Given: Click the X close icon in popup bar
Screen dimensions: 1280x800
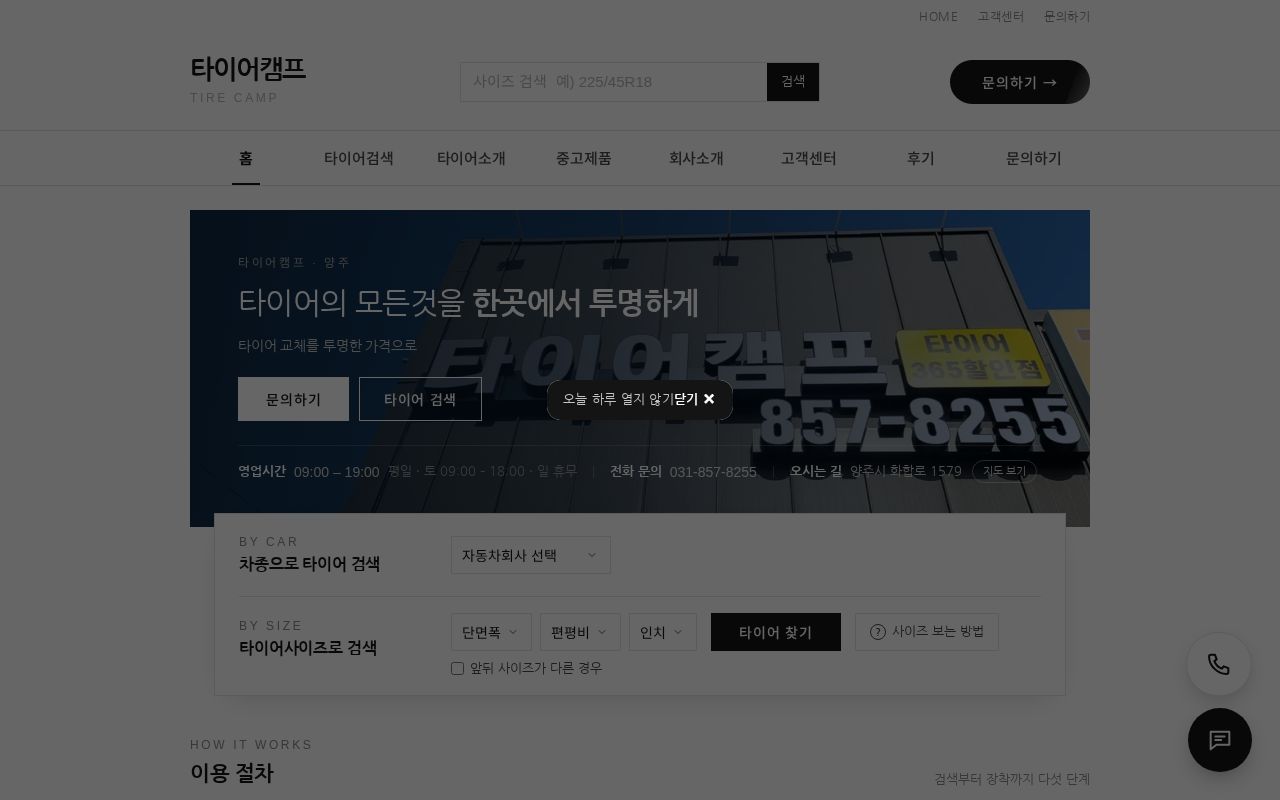Looking at the screenshot, I should tap(709, 399).
